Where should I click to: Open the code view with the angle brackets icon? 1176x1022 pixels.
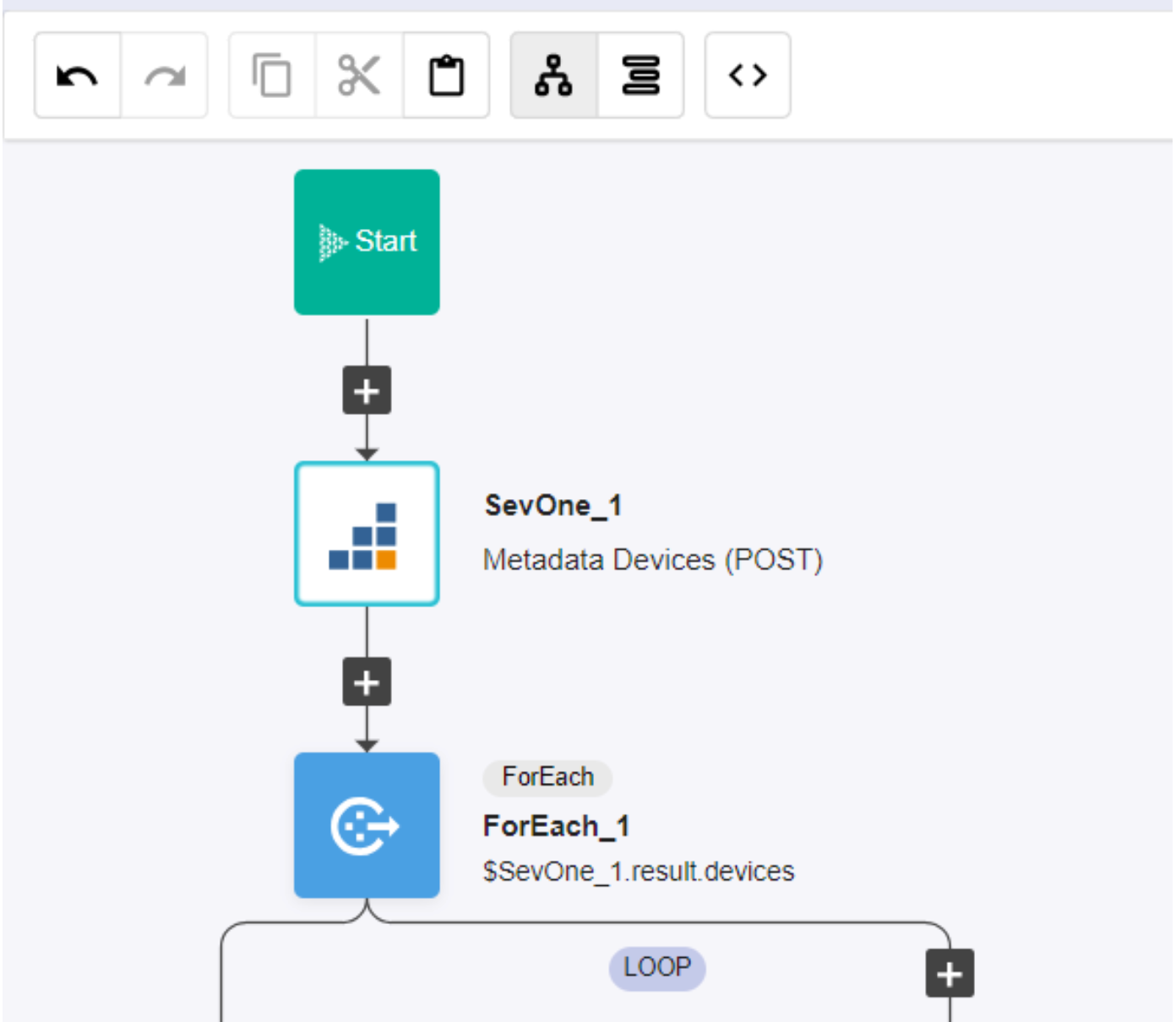click(x=748, y=76)
